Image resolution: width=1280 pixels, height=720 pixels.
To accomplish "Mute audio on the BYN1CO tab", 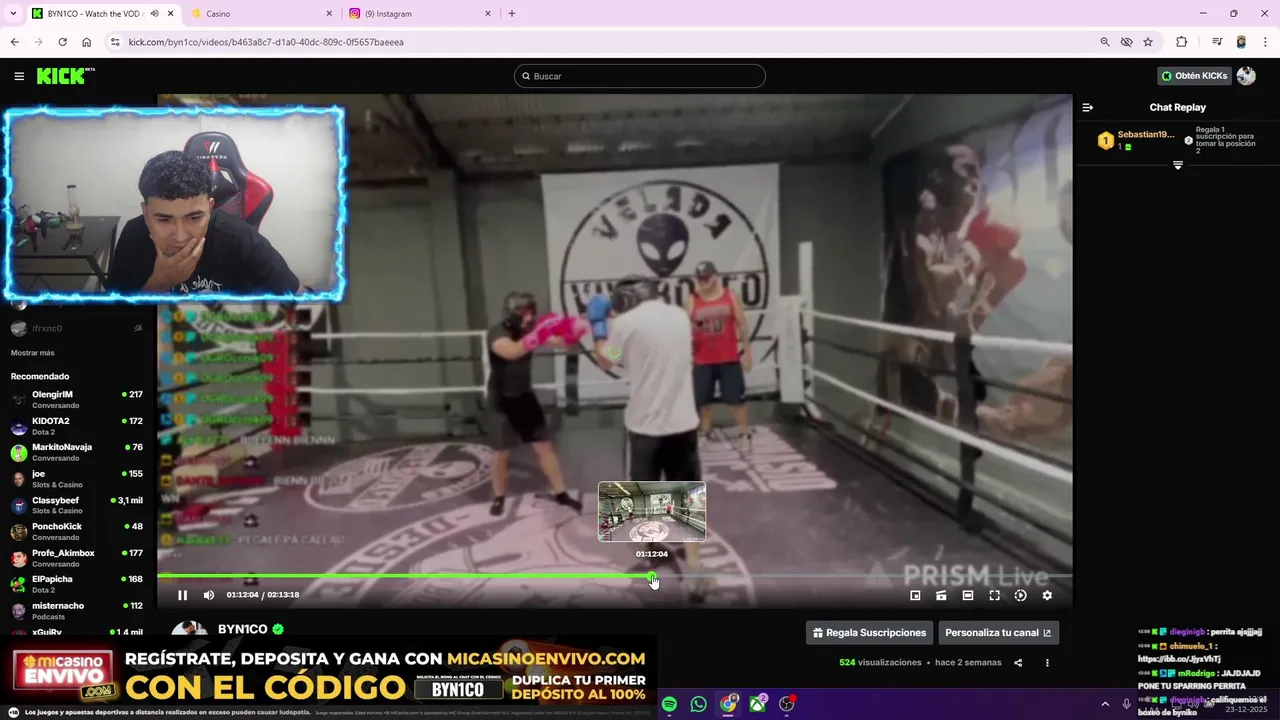I will click(x=154, y=14).
